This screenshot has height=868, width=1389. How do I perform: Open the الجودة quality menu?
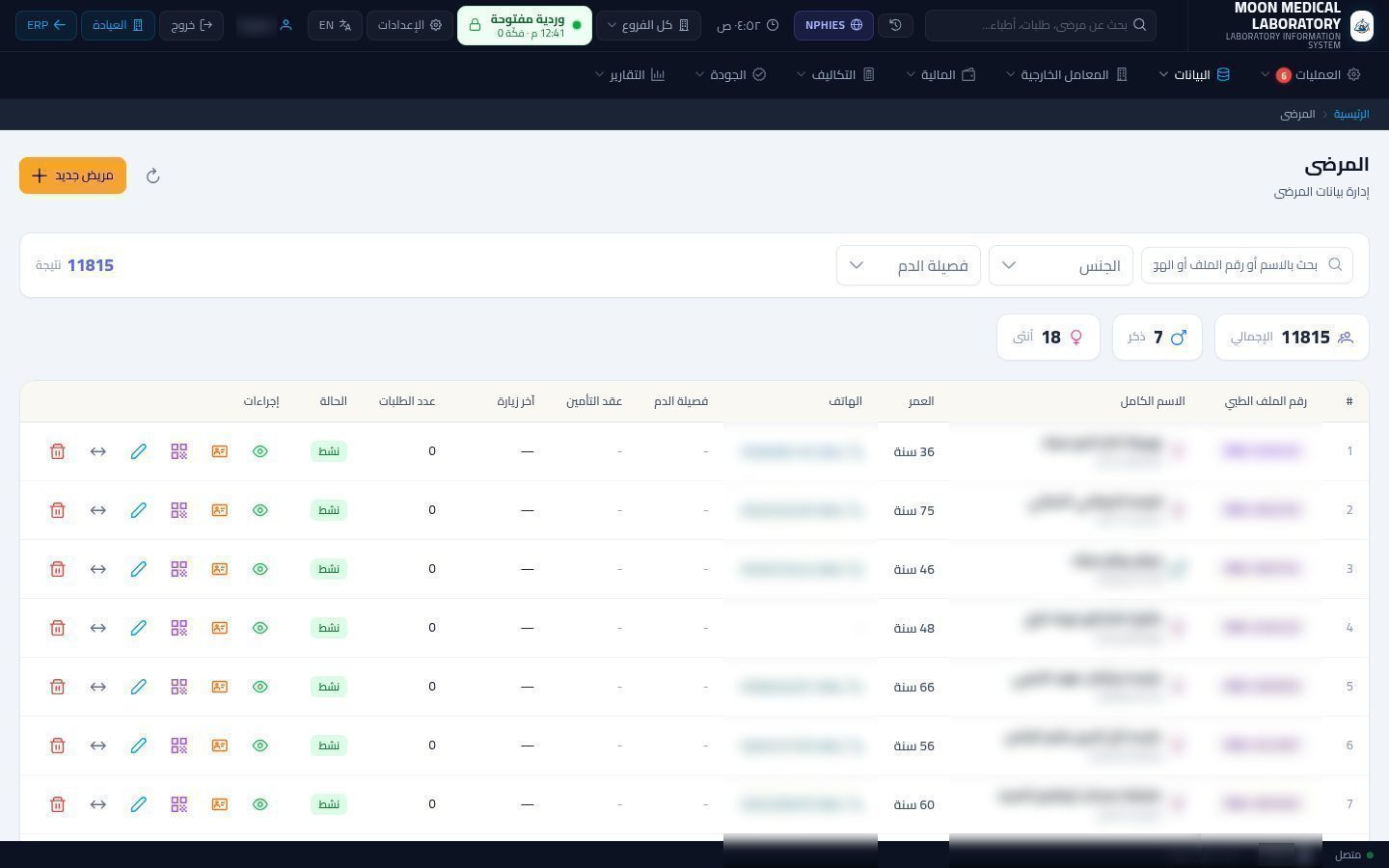[730, 74]
